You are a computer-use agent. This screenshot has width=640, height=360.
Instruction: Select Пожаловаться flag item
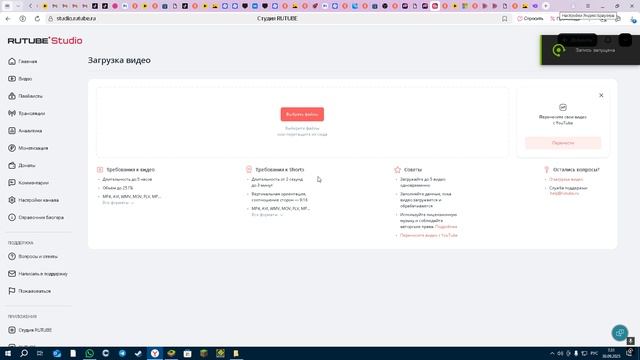29,291
